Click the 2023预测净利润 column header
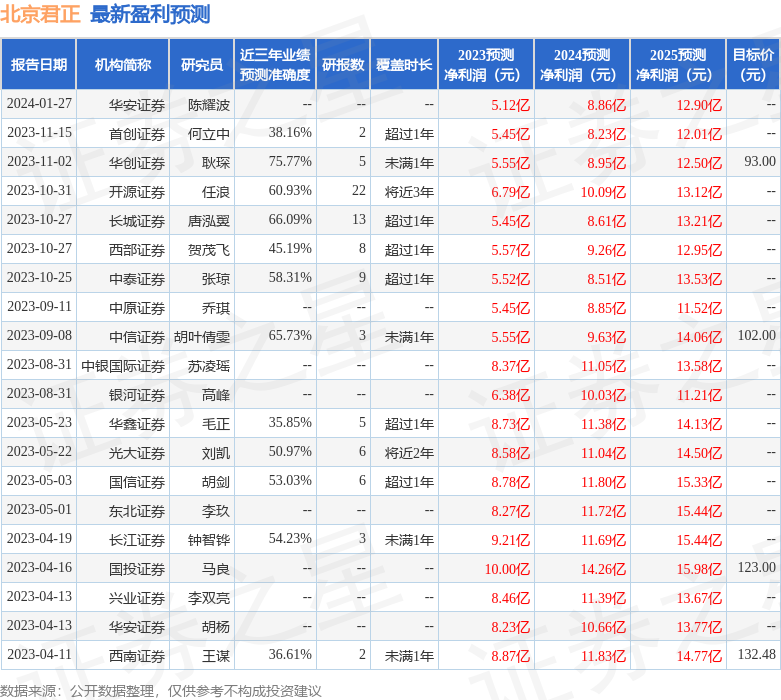The height and width of the screenshot is (700, 781). [x=486, y=65]
